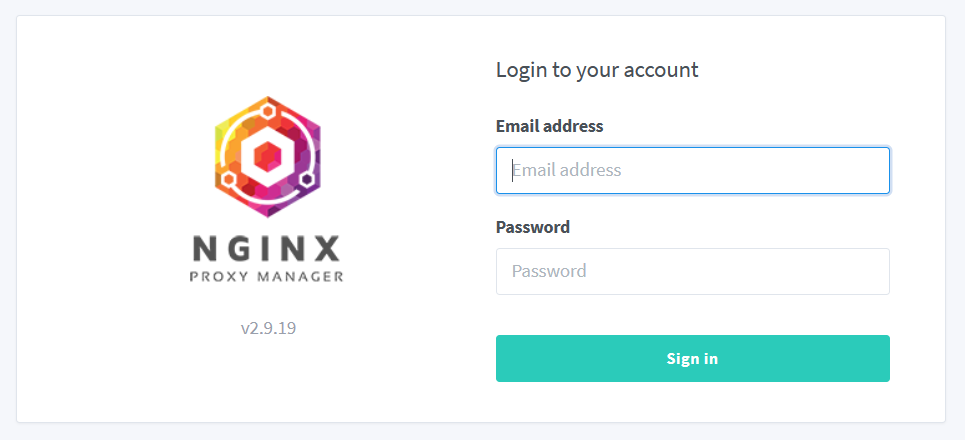Click the small right-side node on the logo
This screenshot has width=965, height=440.
[x=305, y=180]
